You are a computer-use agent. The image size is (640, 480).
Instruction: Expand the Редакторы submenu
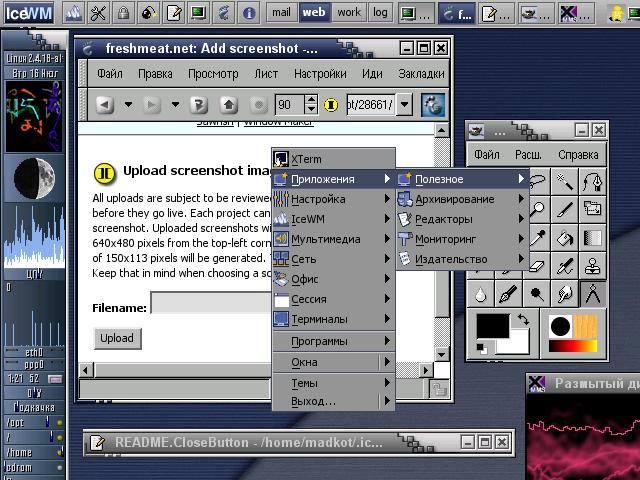tap(462, 219)
